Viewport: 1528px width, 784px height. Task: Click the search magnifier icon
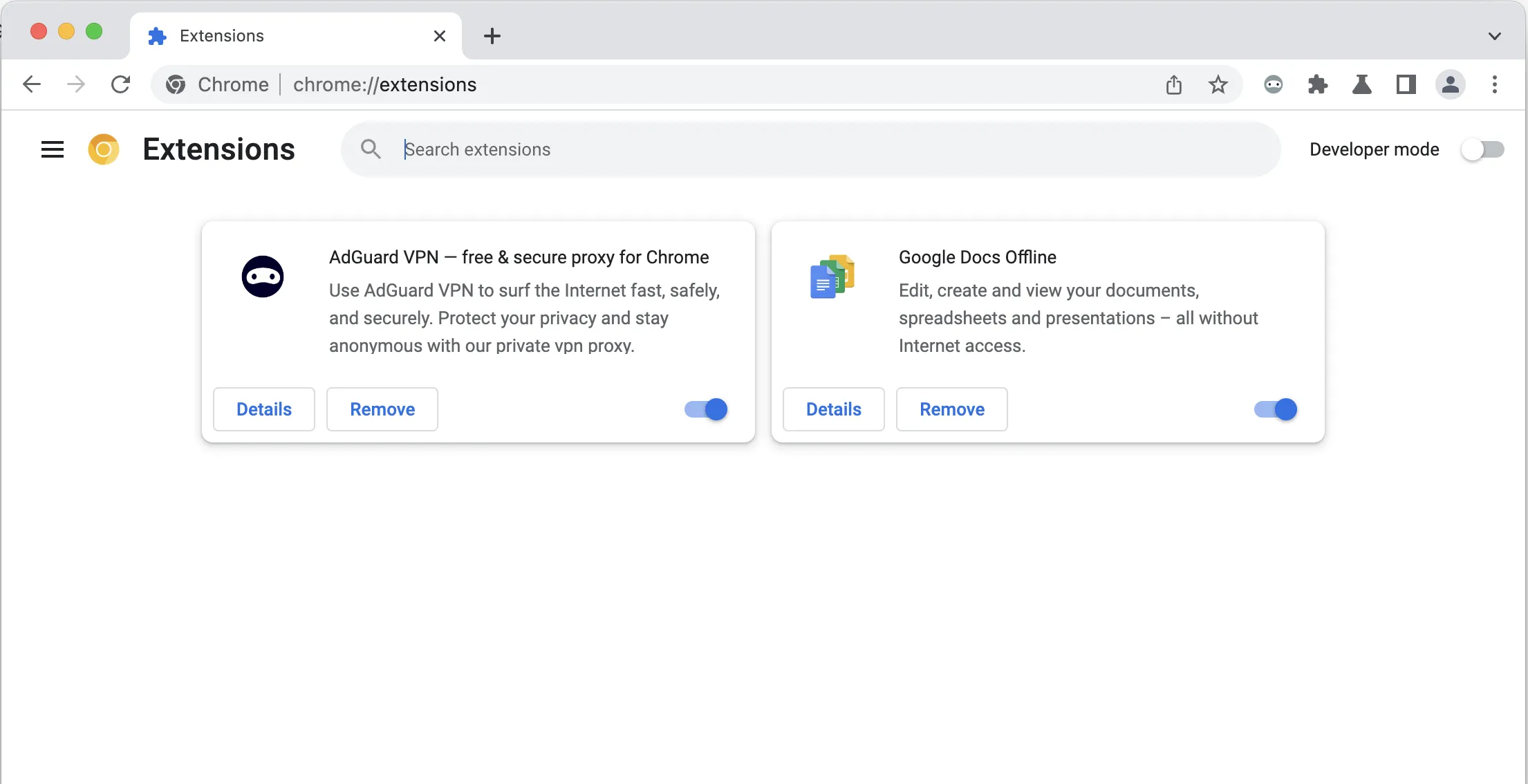point(371,149)
